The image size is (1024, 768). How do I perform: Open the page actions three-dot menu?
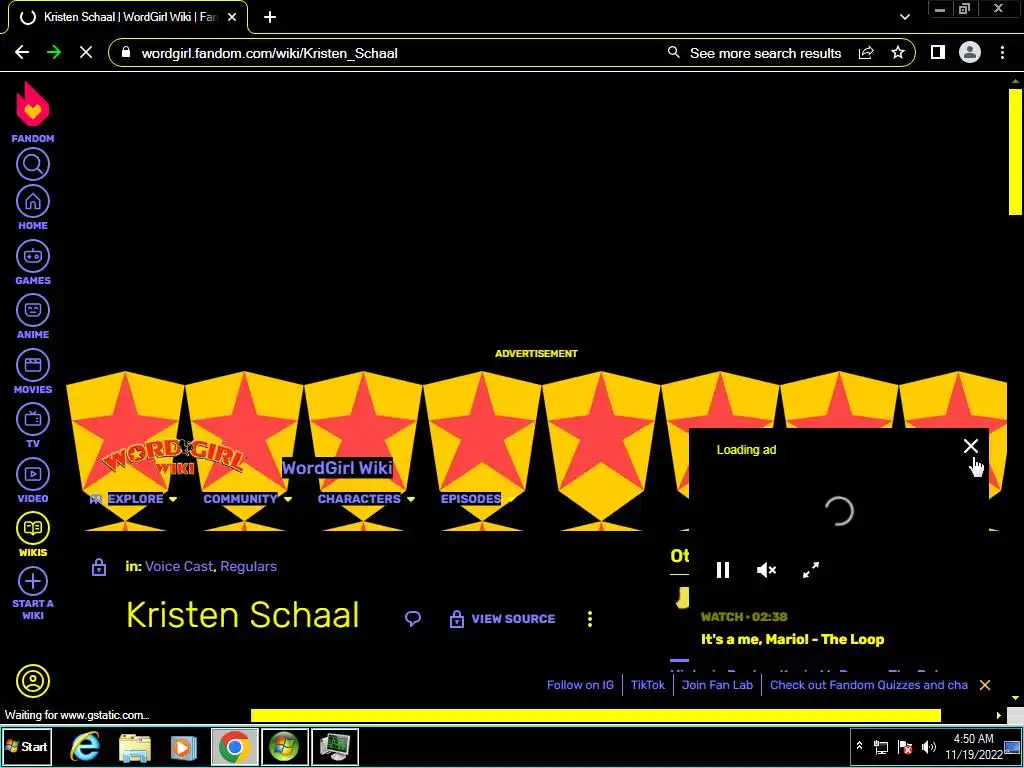pyautogui.click(x=590, y=618)
